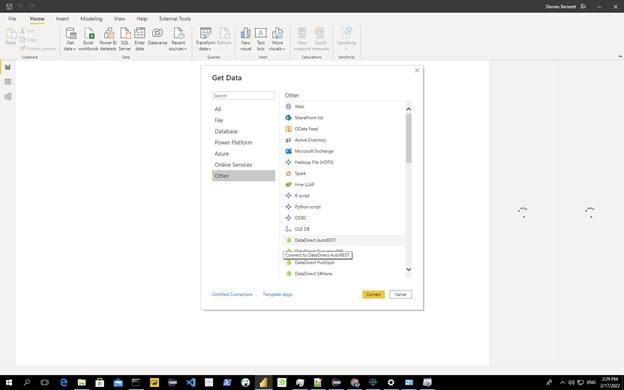This screenshot has height=390, width=624.
Task: Open Visual Studio Code from the taskbar
Action: pyautogui.click(x=191, y=382)
